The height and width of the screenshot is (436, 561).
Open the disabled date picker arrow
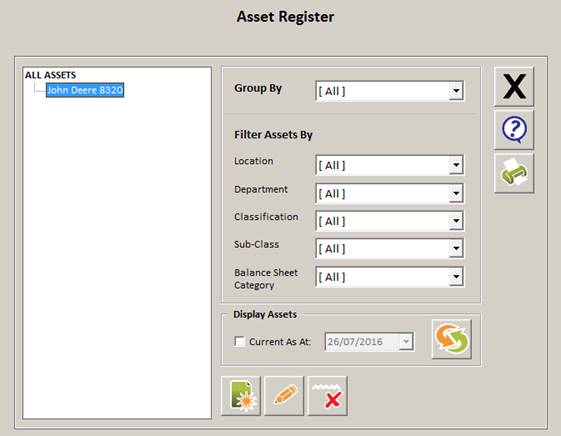pos(406,342)
